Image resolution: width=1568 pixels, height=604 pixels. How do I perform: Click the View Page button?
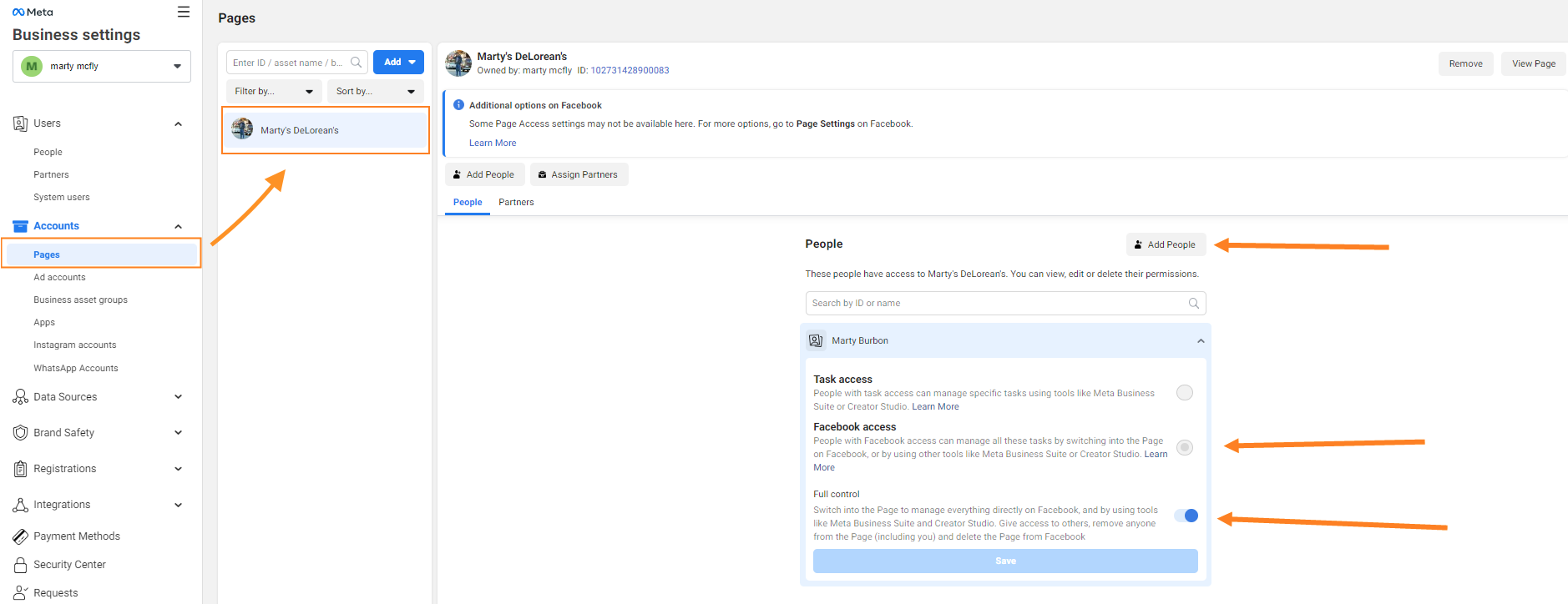coord(1534,63)
